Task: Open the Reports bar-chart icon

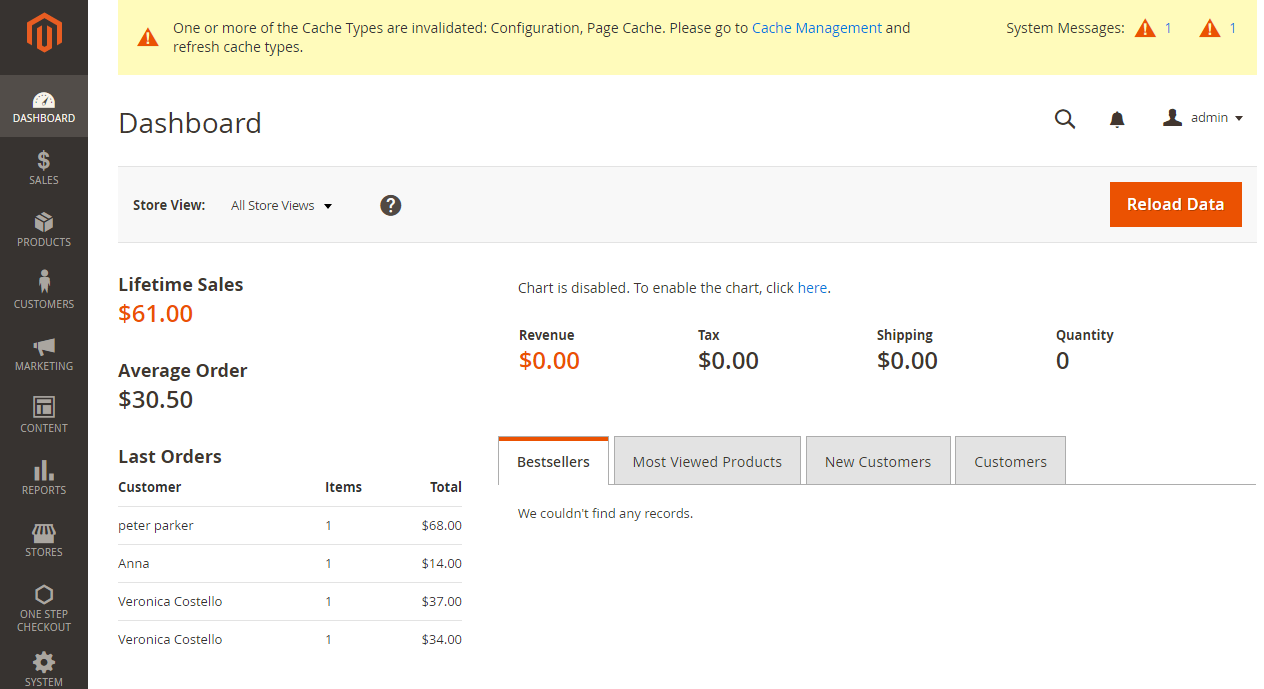Action: tap(44, 470)
